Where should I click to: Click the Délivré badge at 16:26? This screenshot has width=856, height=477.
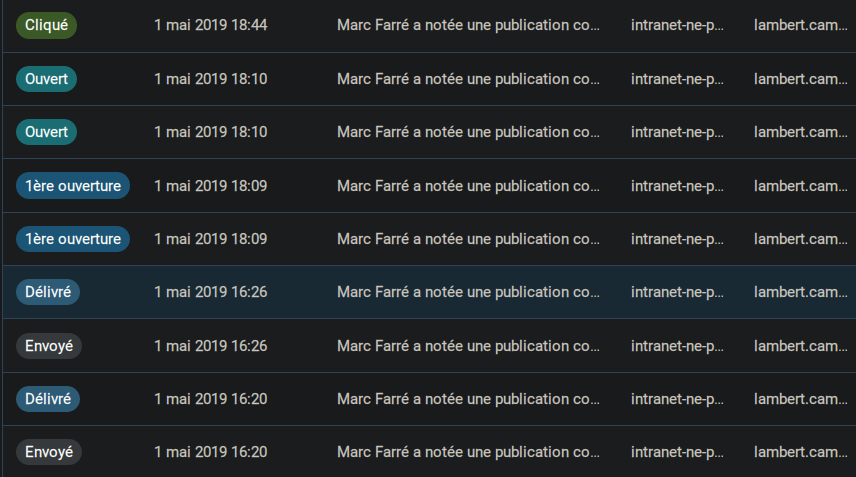[48, 292]
